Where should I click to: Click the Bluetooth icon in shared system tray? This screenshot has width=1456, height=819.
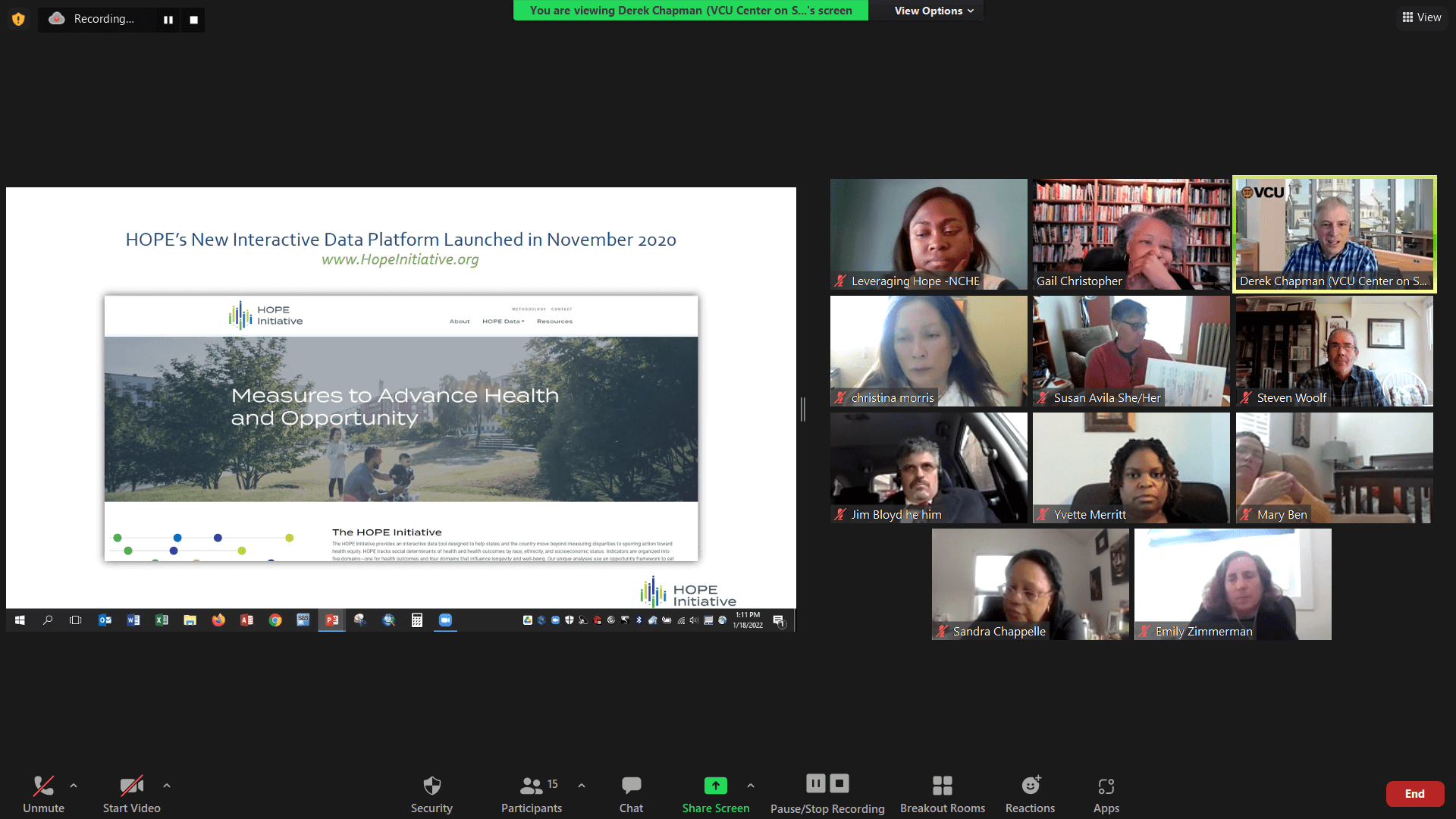coord(639,620)
